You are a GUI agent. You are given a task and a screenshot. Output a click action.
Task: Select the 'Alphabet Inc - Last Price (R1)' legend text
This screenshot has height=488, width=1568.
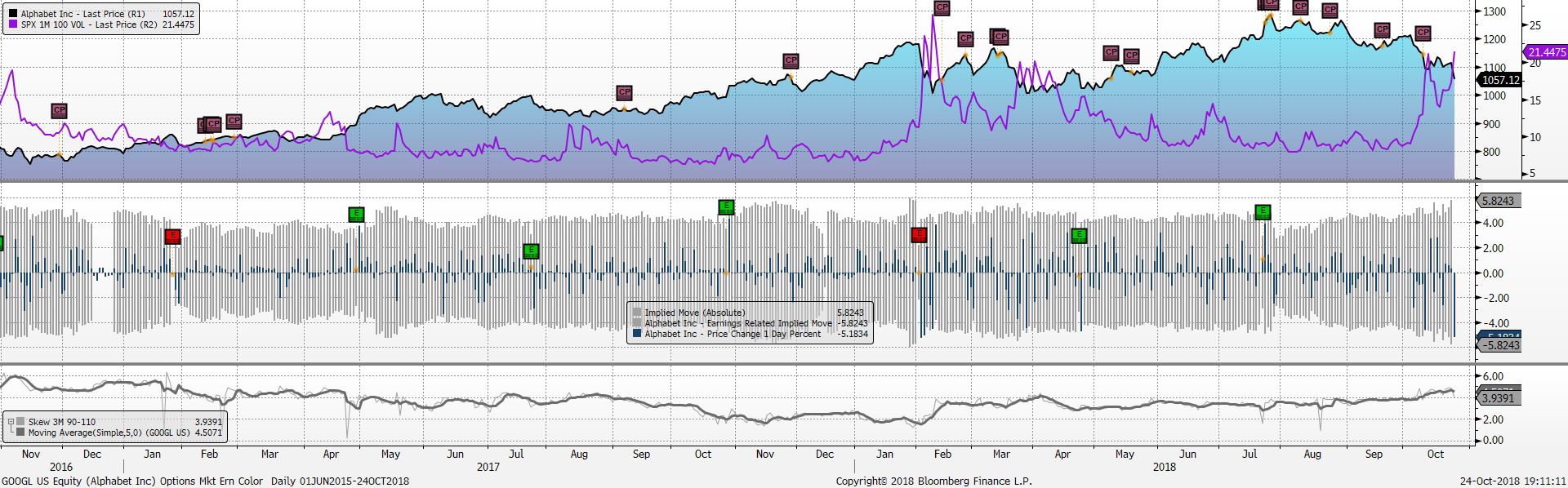(x=83, y=14)
